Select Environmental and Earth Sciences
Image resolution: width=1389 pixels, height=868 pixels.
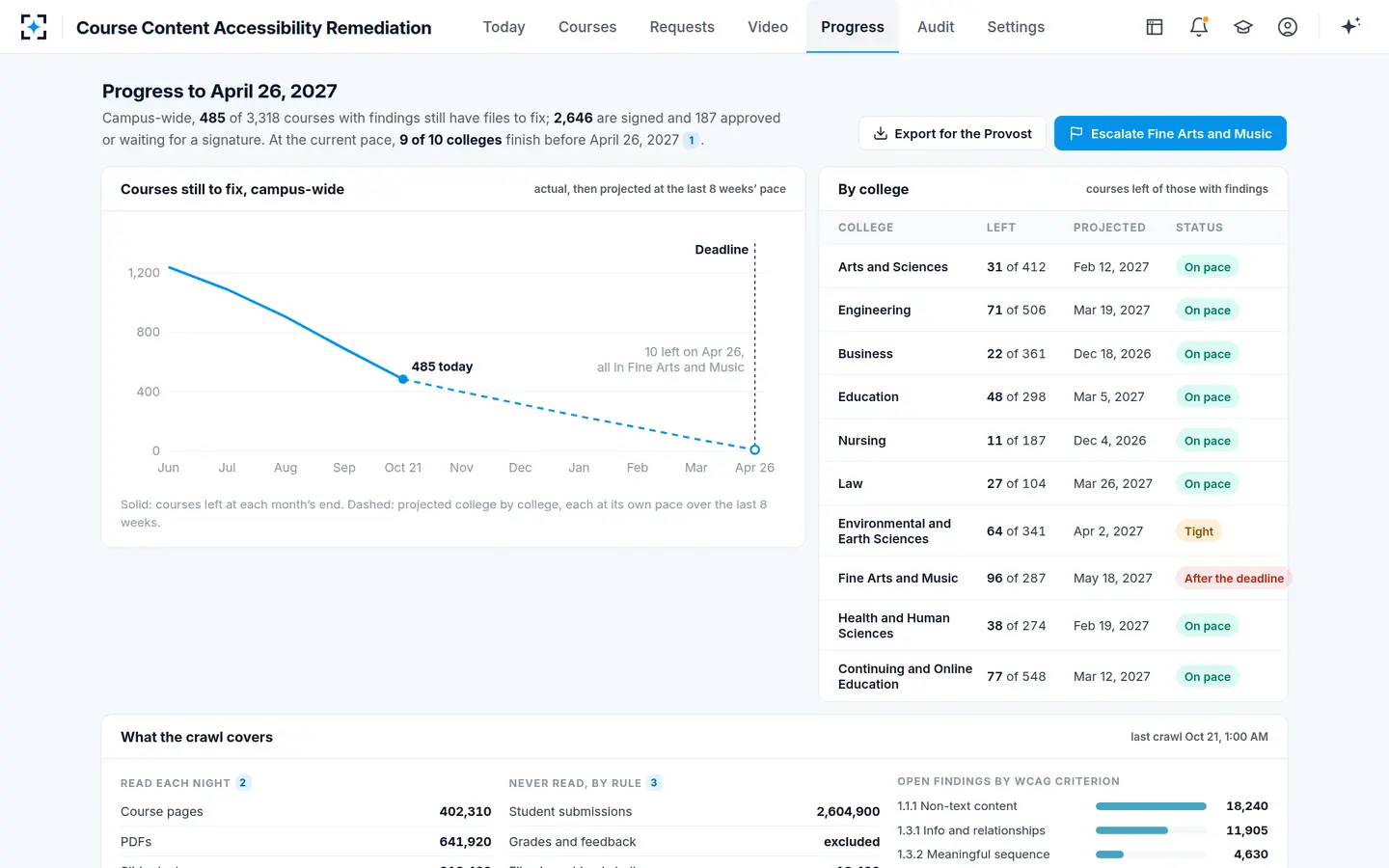click(894, 531)
